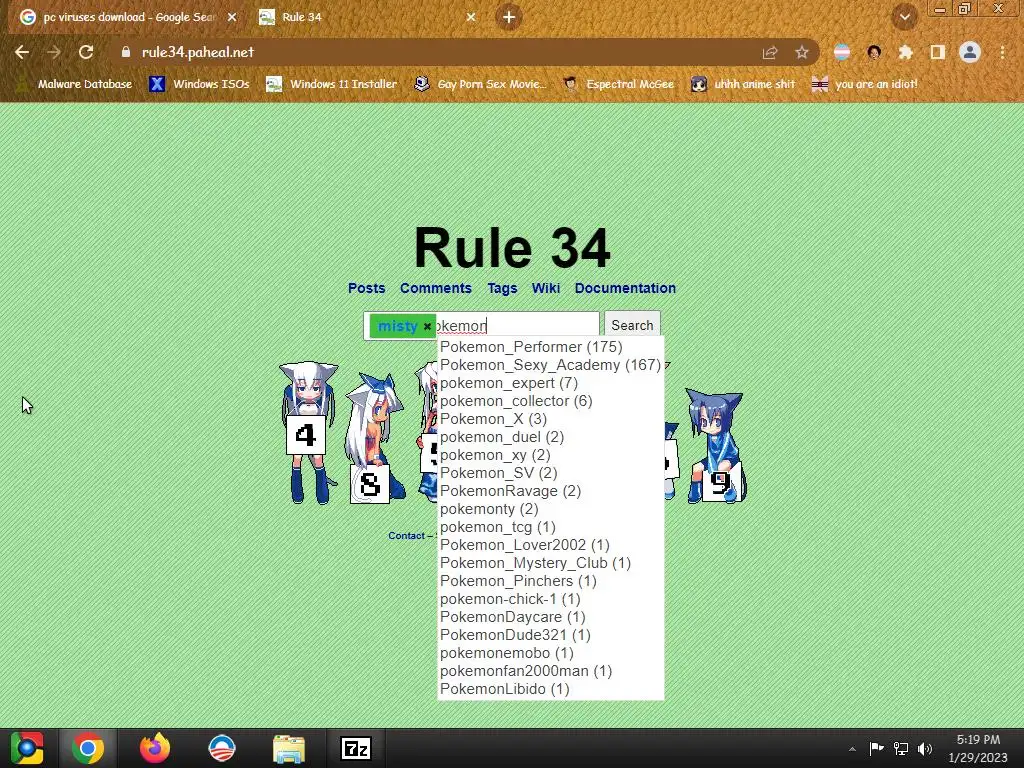Select PokemonDaycare (1) suggestion
Screen dimensions: 1024x768
(x=551, y=617)
